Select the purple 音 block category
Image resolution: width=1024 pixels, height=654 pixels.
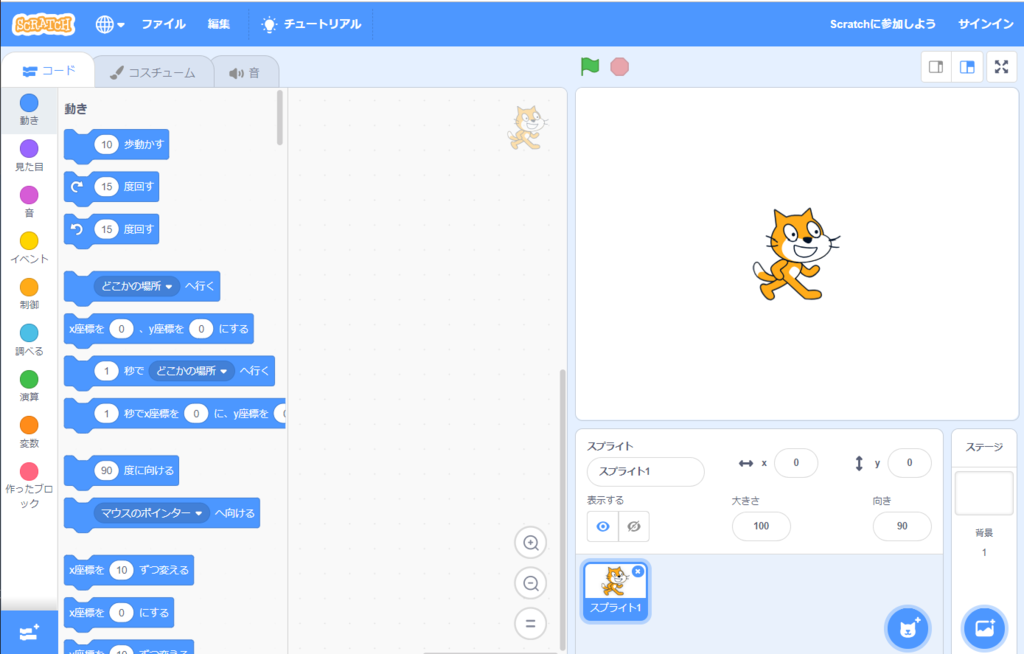click(x=29, y=202)
